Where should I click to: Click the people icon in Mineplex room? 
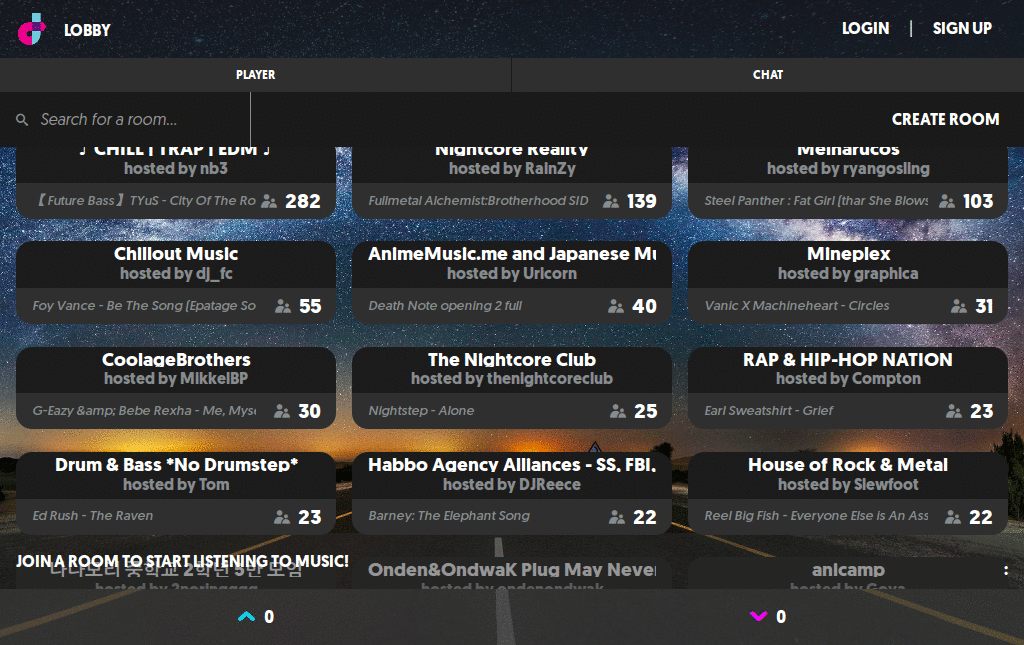point(959,306)
